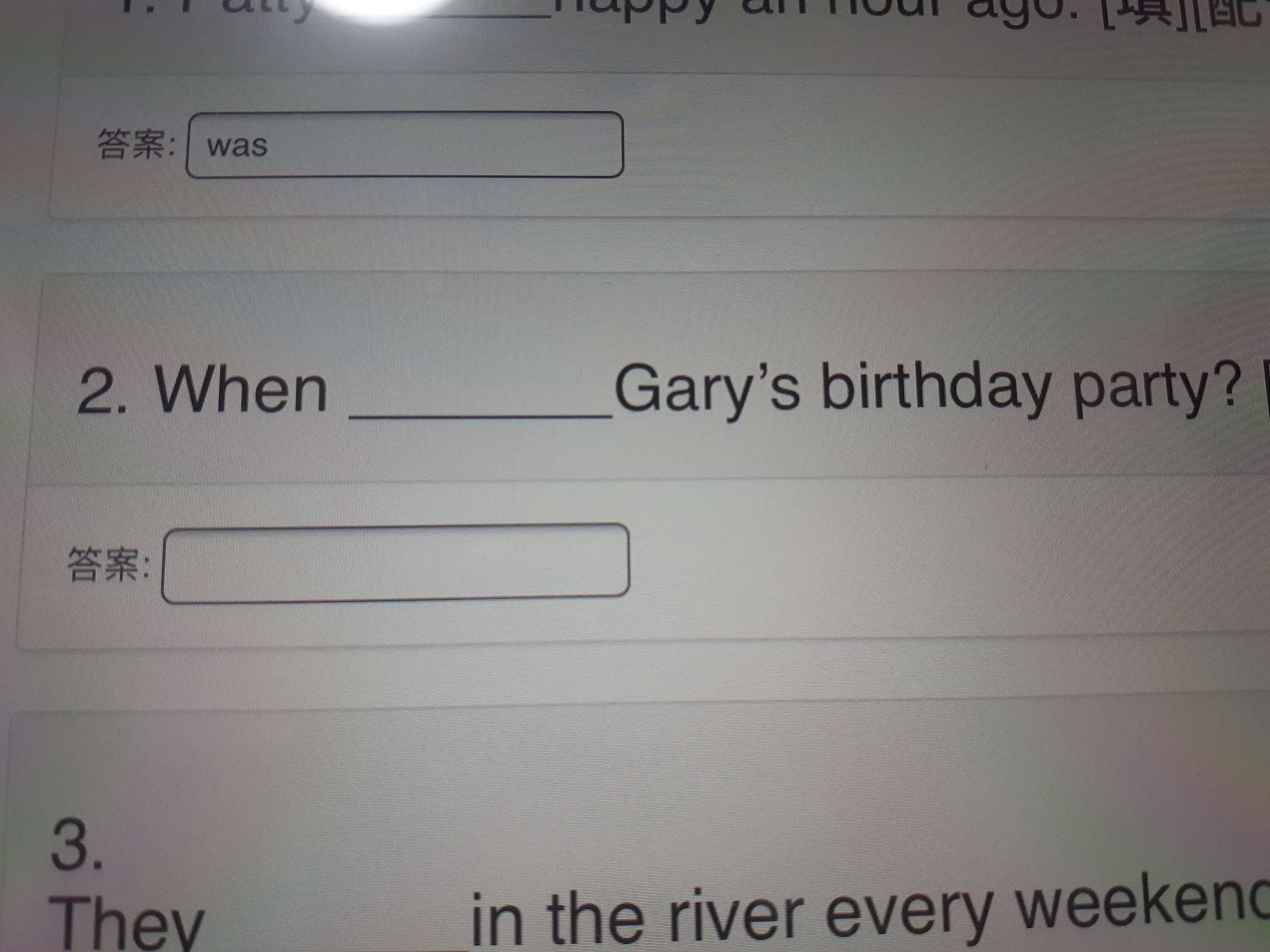Focus the empty answer box for question 2
Screen dimensions: 1270x952
click(x=395, y=563)
